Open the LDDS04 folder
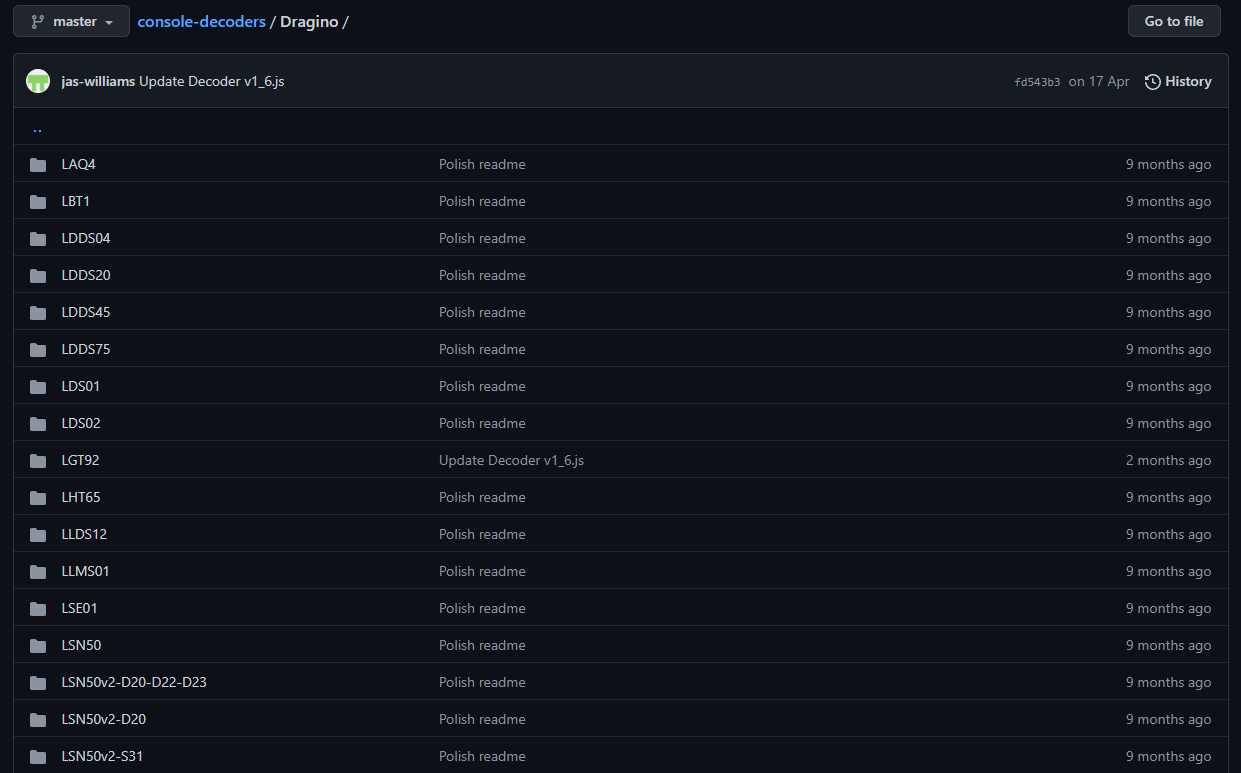The height and width of the screenshot is (773, 1241). pos(86,238)
